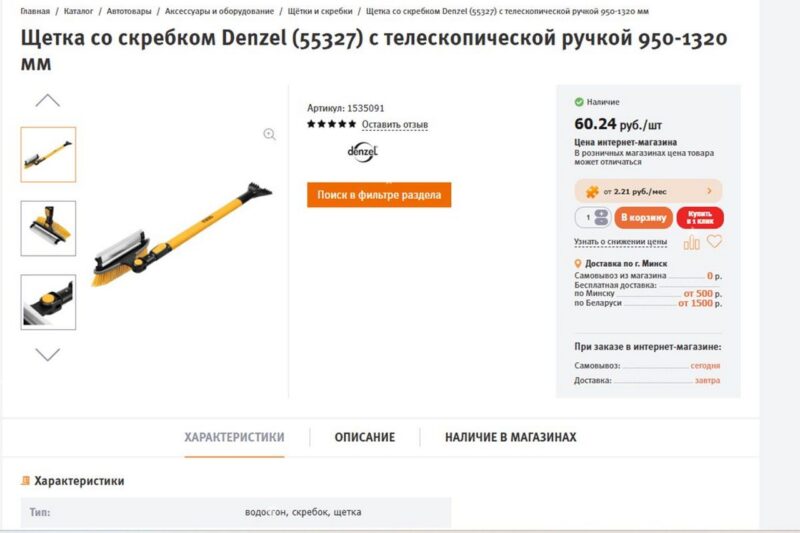Show previous thumbnails with up chevron
Image resolution: width=800 pixels, height=533 pixels.
click(47, 100)
